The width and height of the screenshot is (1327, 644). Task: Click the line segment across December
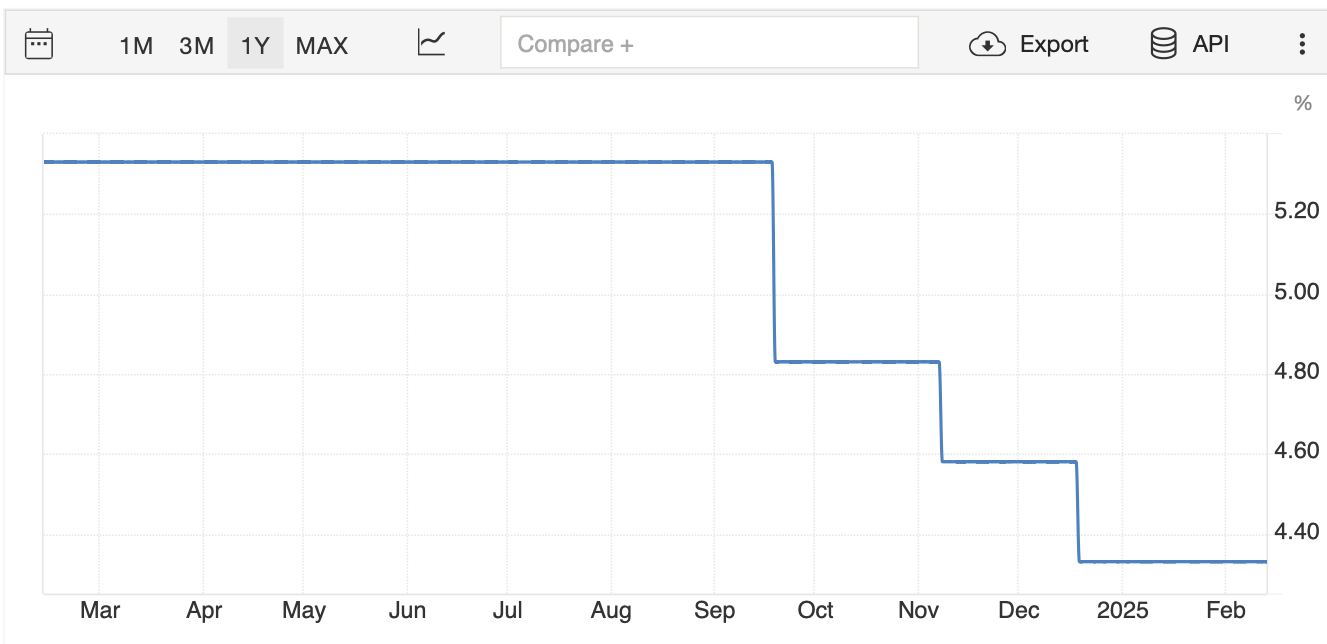pos(1010,461)
